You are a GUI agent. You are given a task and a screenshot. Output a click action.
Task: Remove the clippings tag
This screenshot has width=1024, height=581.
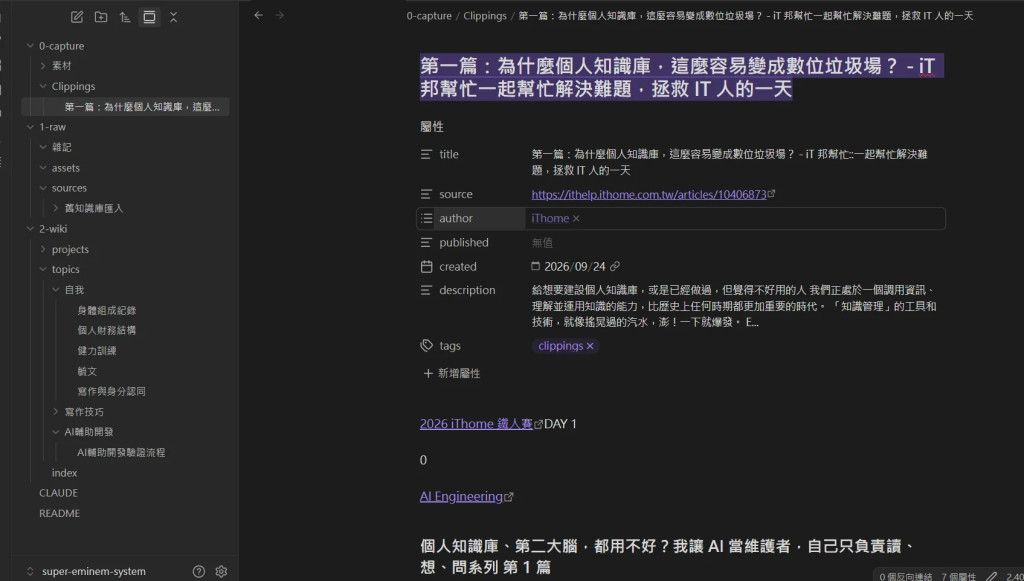(590, 346)
